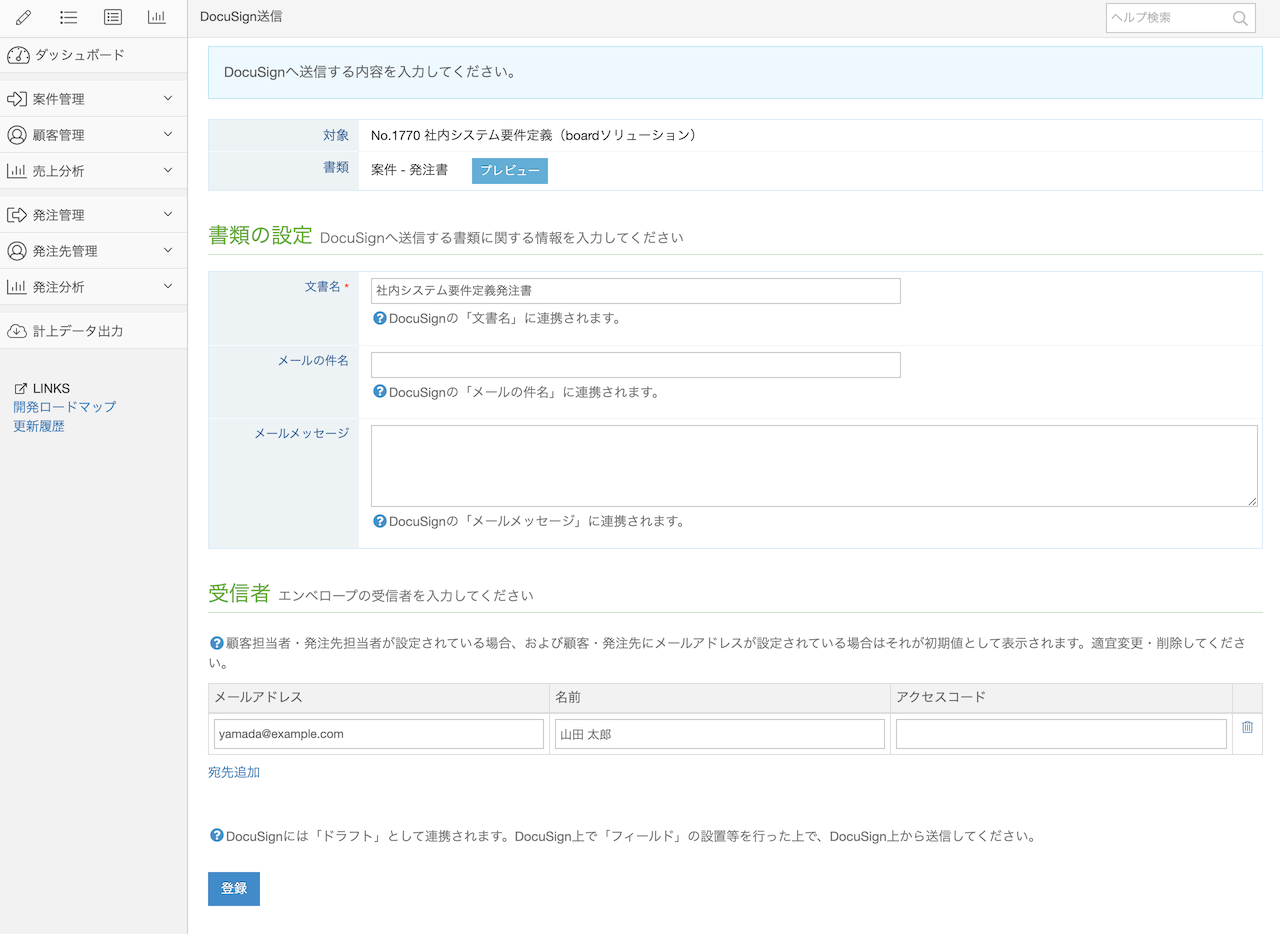Open the pencil edit icon in sidebar top
This screenshot has height=934, width=1280.
[x=24, y=17]
